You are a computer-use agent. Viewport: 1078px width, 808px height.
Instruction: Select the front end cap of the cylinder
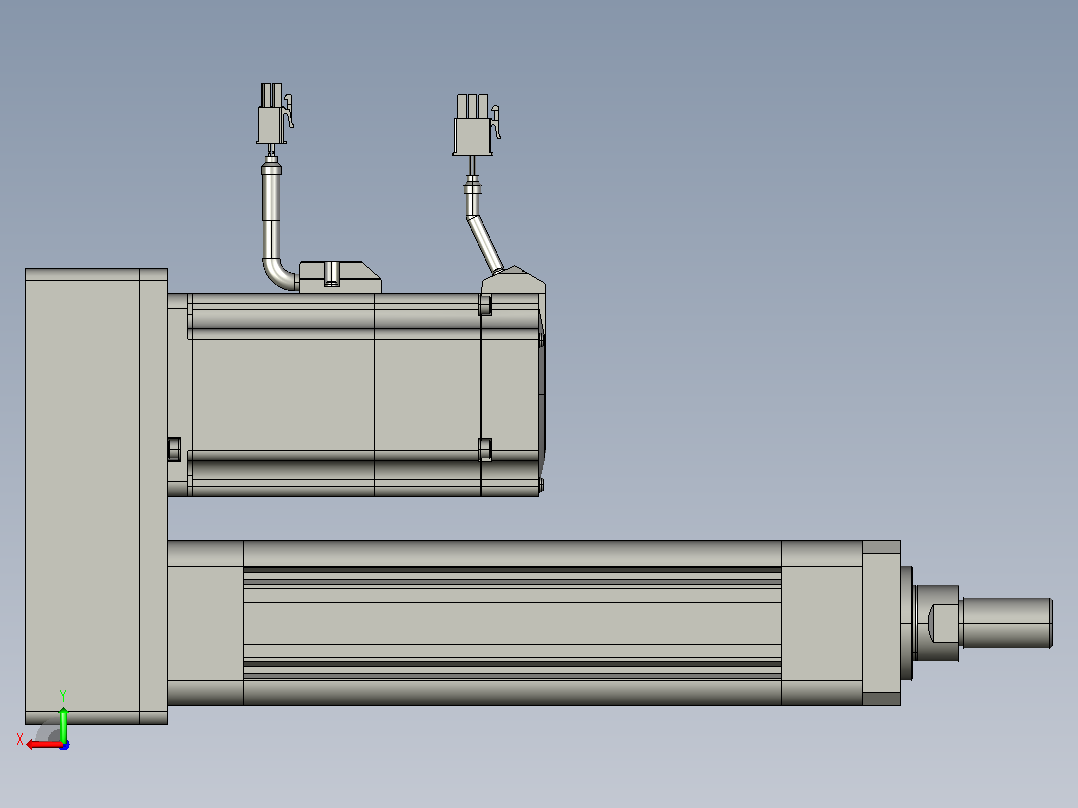tap(881, 623)
